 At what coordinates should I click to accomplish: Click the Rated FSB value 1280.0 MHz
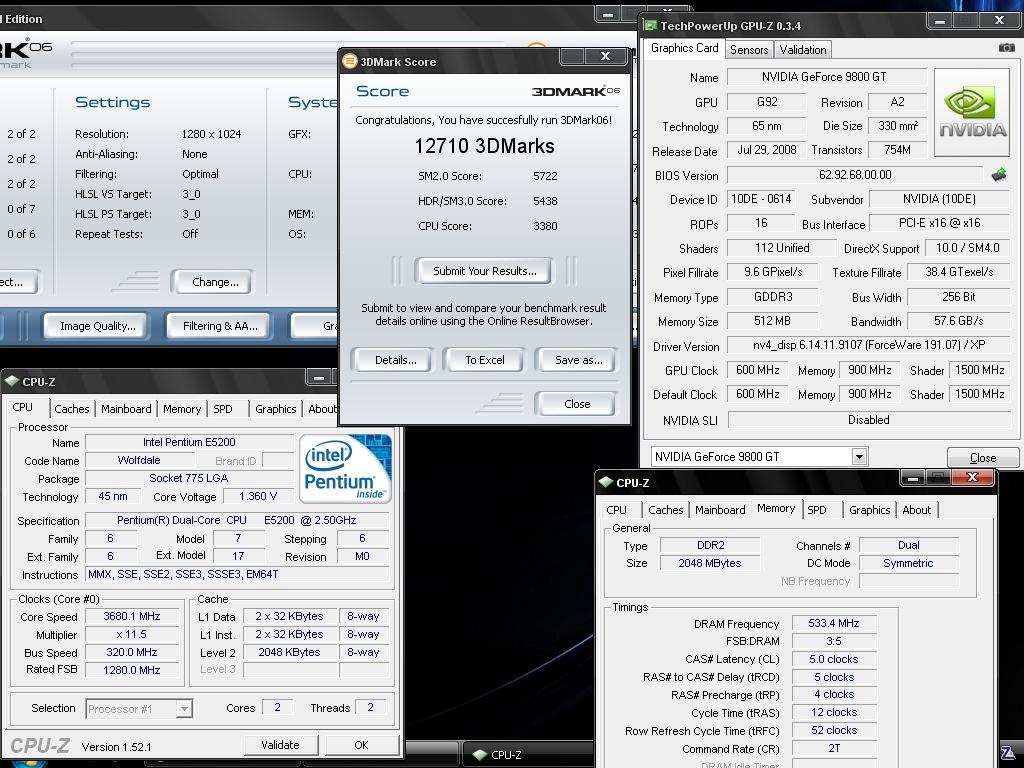[132, 670]
